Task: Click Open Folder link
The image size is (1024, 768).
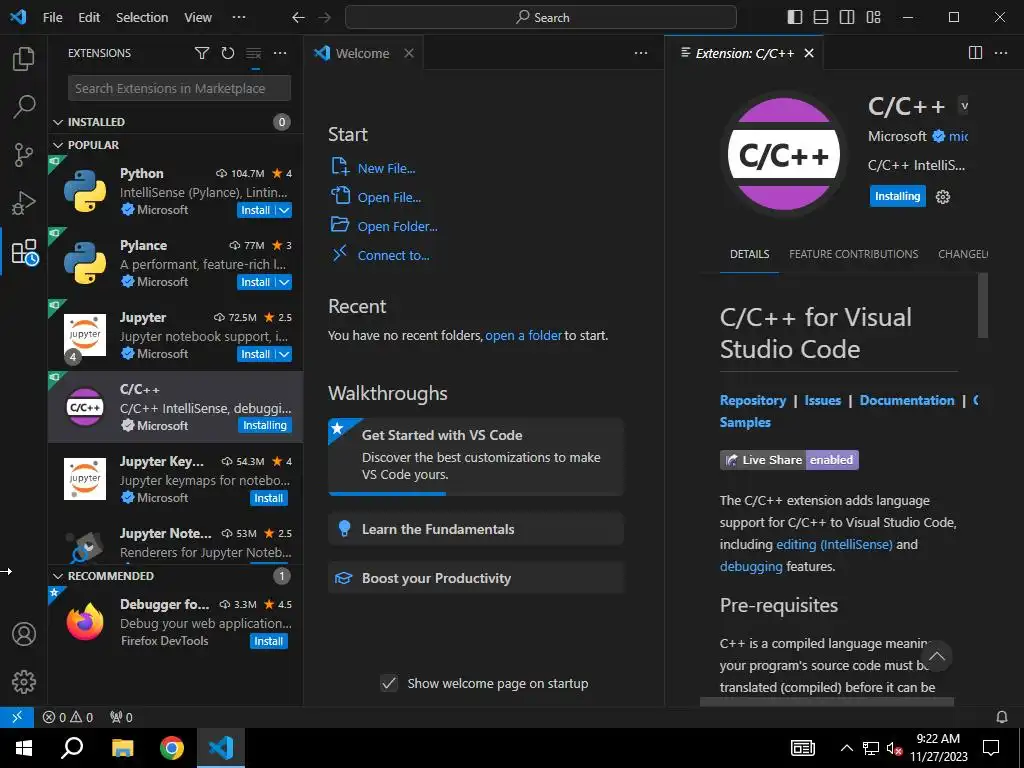Action: point(397,227)
